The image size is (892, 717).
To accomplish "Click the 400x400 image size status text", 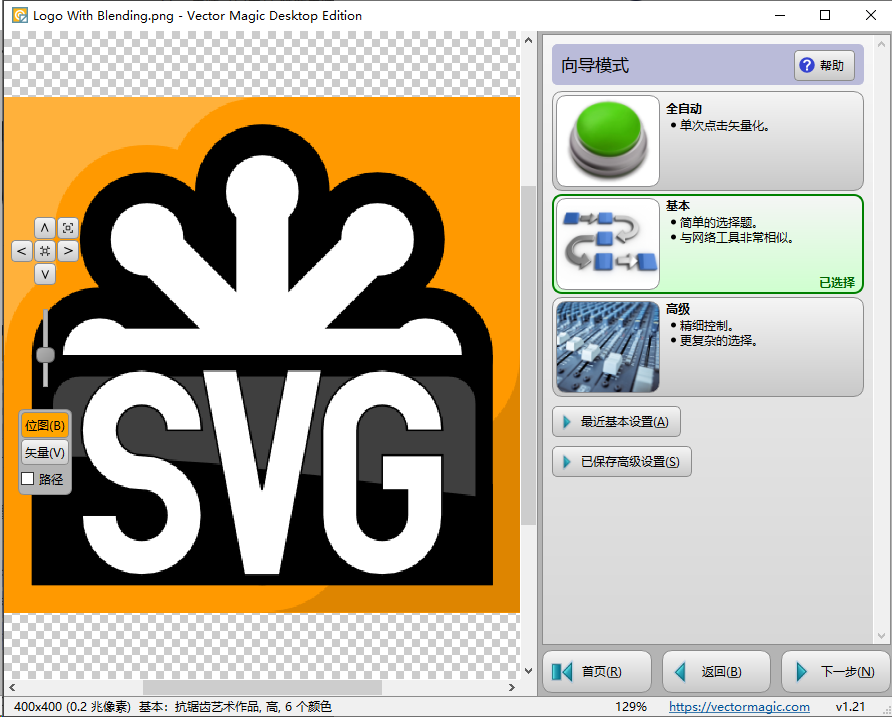I will click(72, 707).
